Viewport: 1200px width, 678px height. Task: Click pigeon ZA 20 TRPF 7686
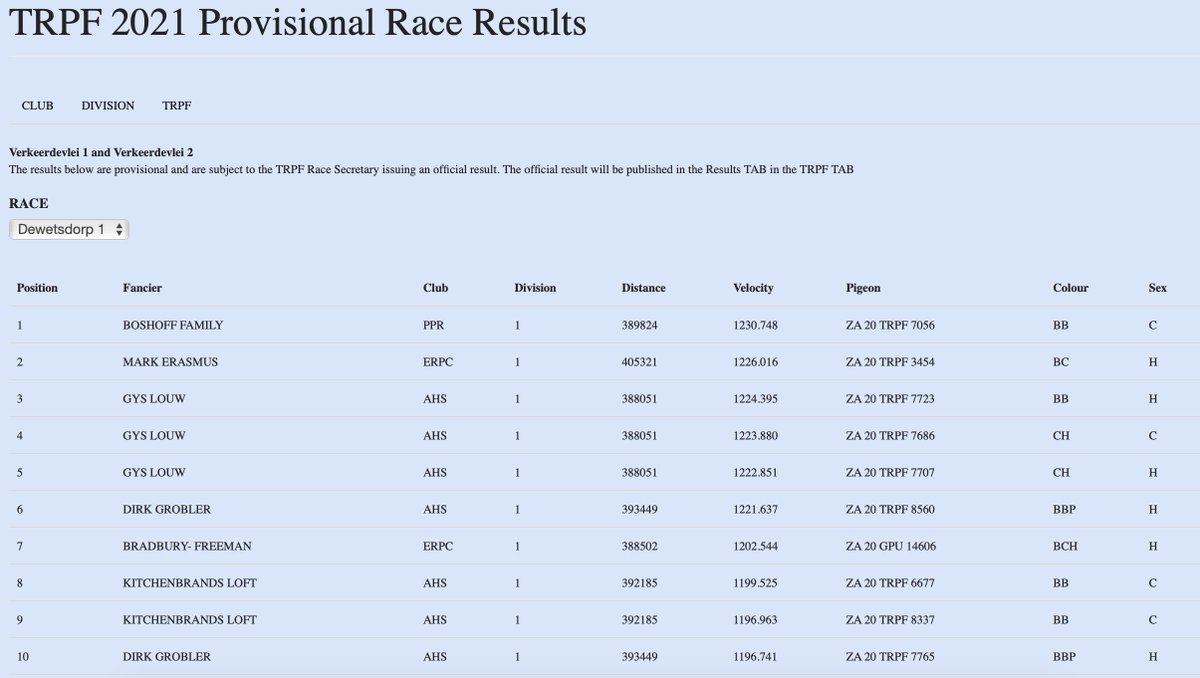click(x=890, y=436)
